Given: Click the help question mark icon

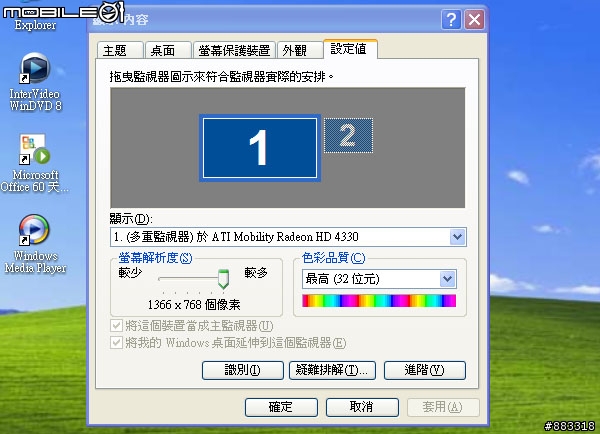Looking at the screenshot, I should coord(451,20).
